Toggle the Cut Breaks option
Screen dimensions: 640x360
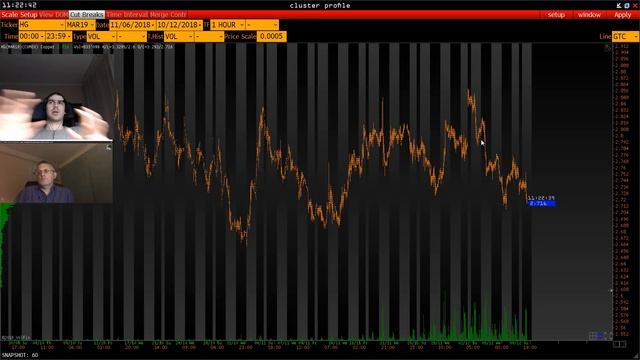click(x=87, y=15)
